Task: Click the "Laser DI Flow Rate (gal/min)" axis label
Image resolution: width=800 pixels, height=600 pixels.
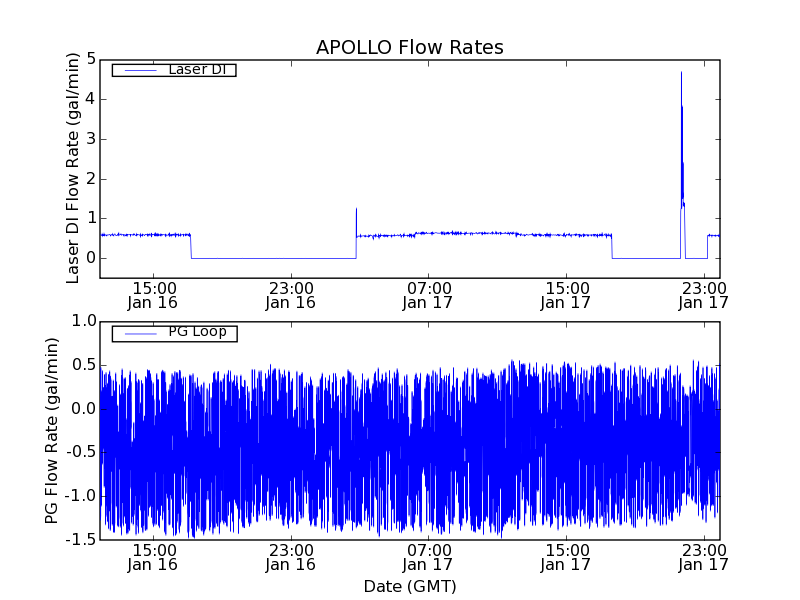Action: coord(72,168)
